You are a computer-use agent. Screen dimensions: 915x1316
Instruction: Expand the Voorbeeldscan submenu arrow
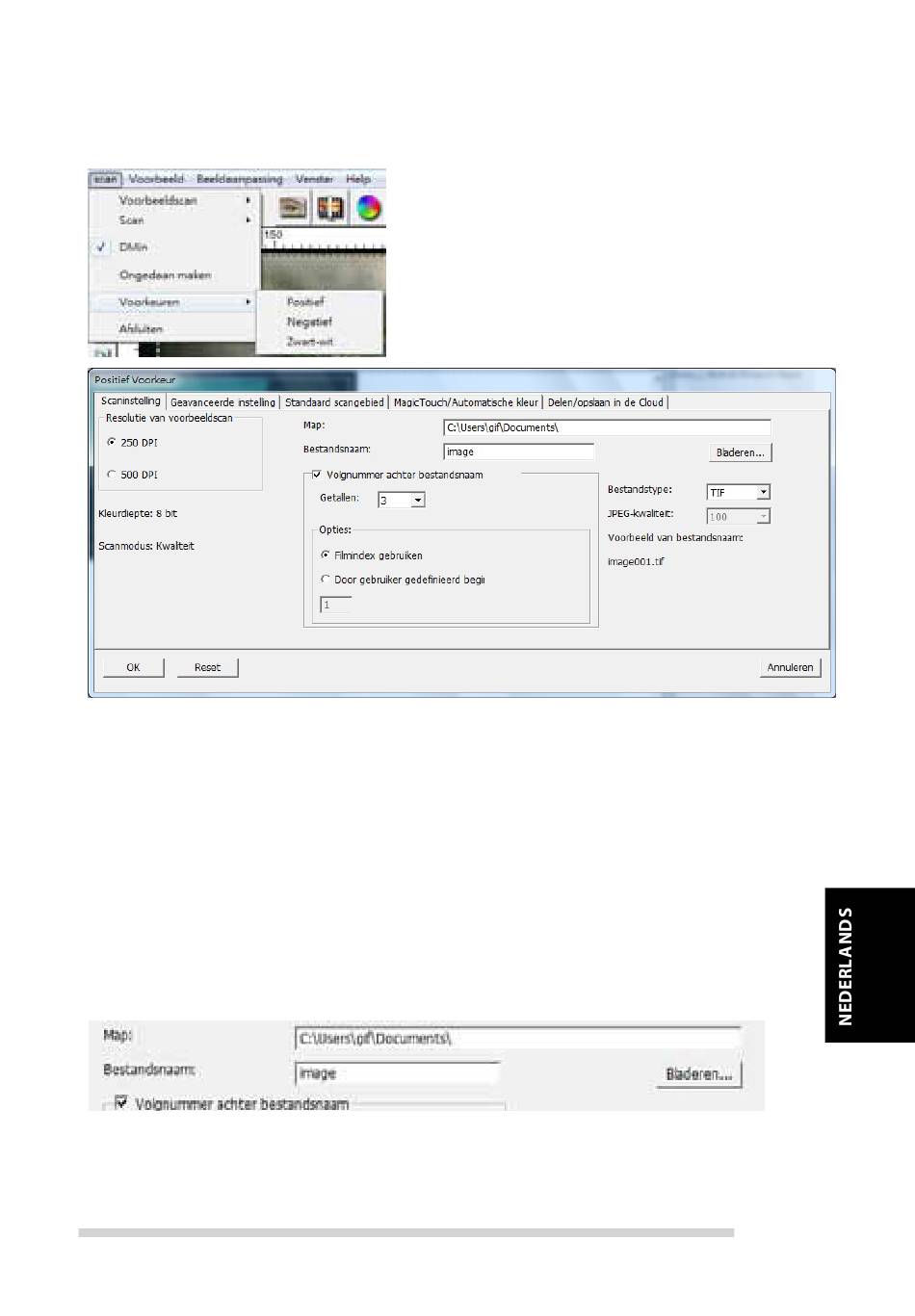pos(248,200)
